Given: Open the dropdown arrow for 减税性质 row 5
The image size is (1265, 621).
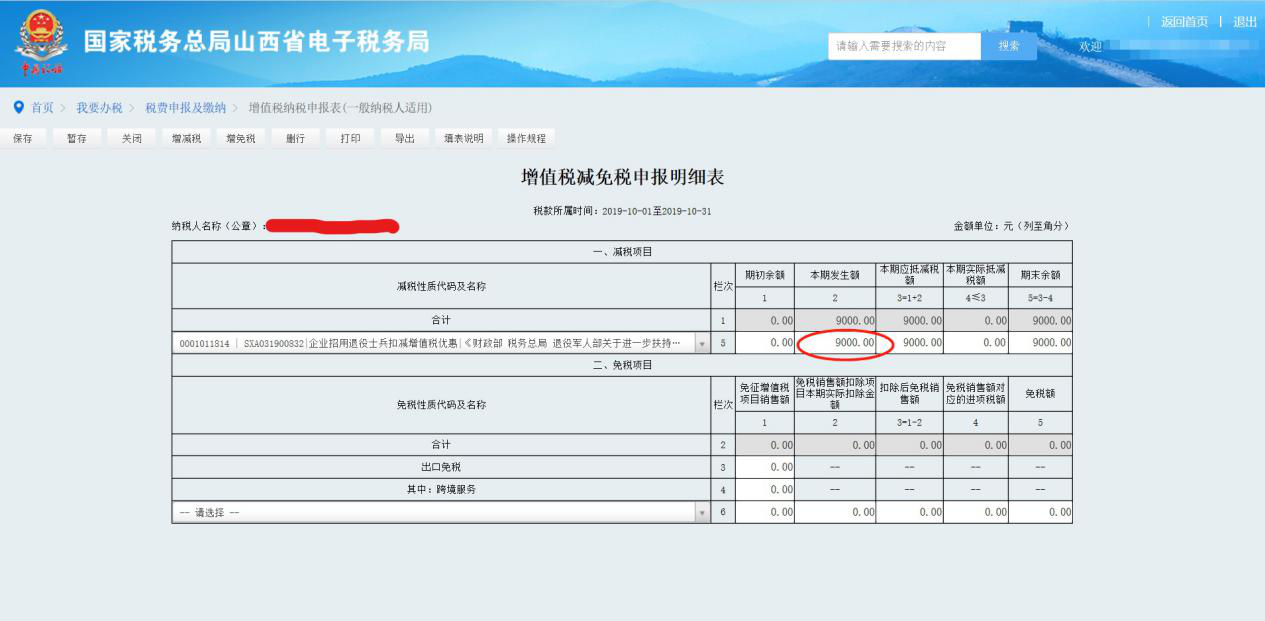Looking at the screenshot, I should click(701, 343).
